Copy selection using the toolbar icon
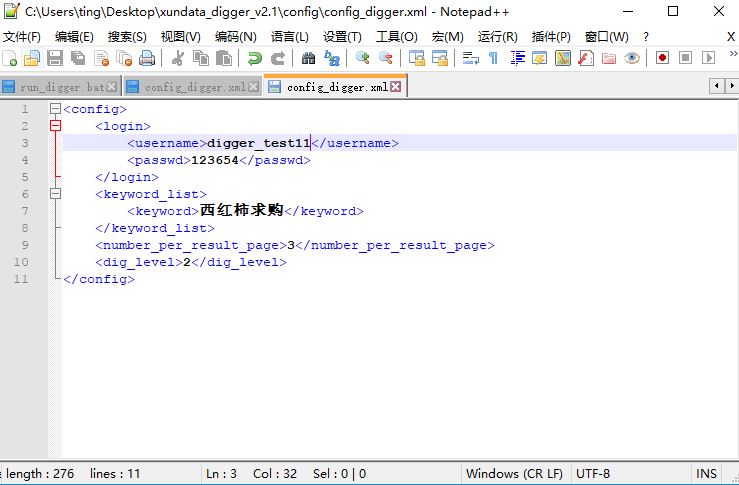This screenshot has width=739, height=485. point(201,58)
